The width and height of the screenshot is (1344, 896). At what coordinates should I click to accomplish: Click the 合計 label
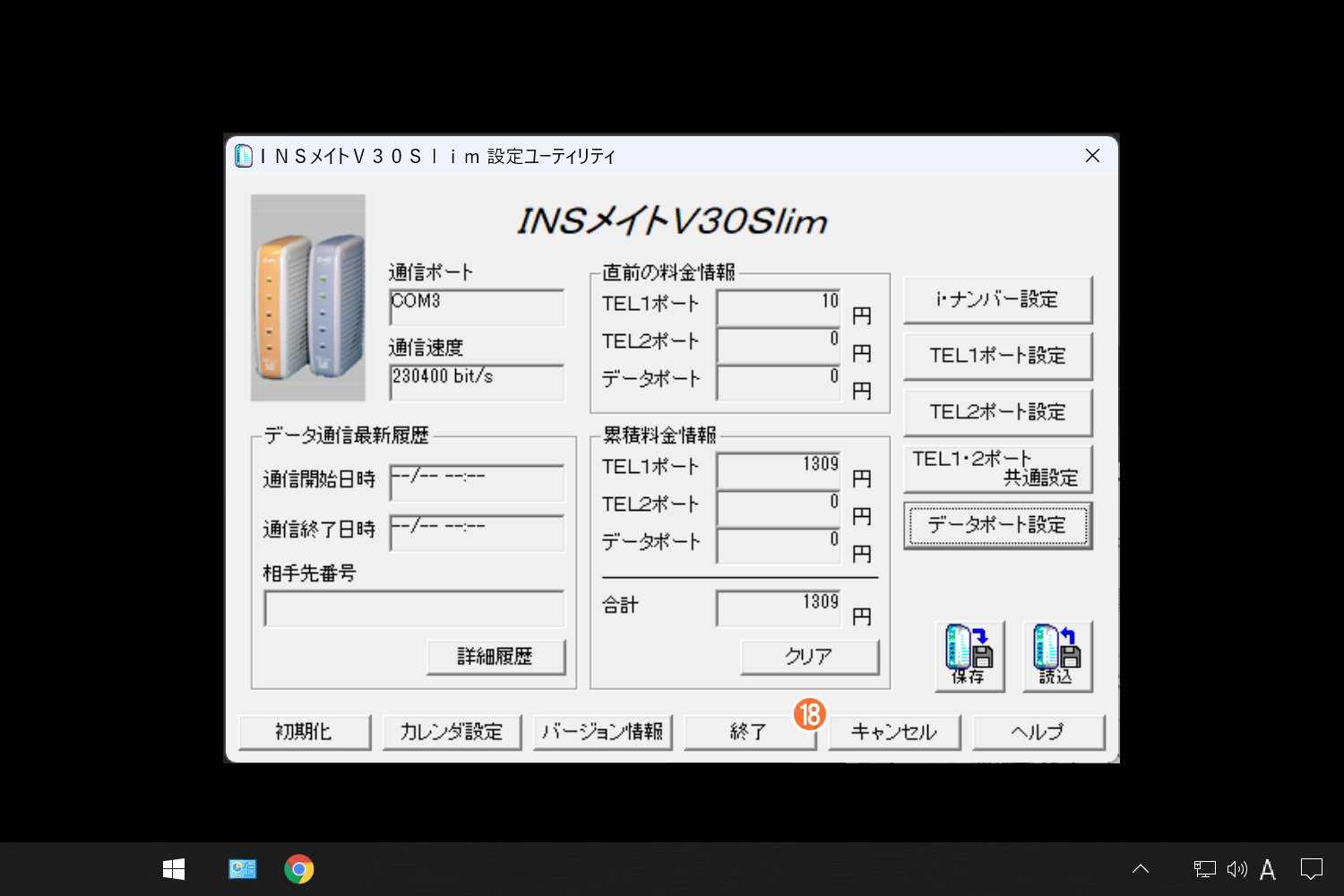(x=620, y=605)
